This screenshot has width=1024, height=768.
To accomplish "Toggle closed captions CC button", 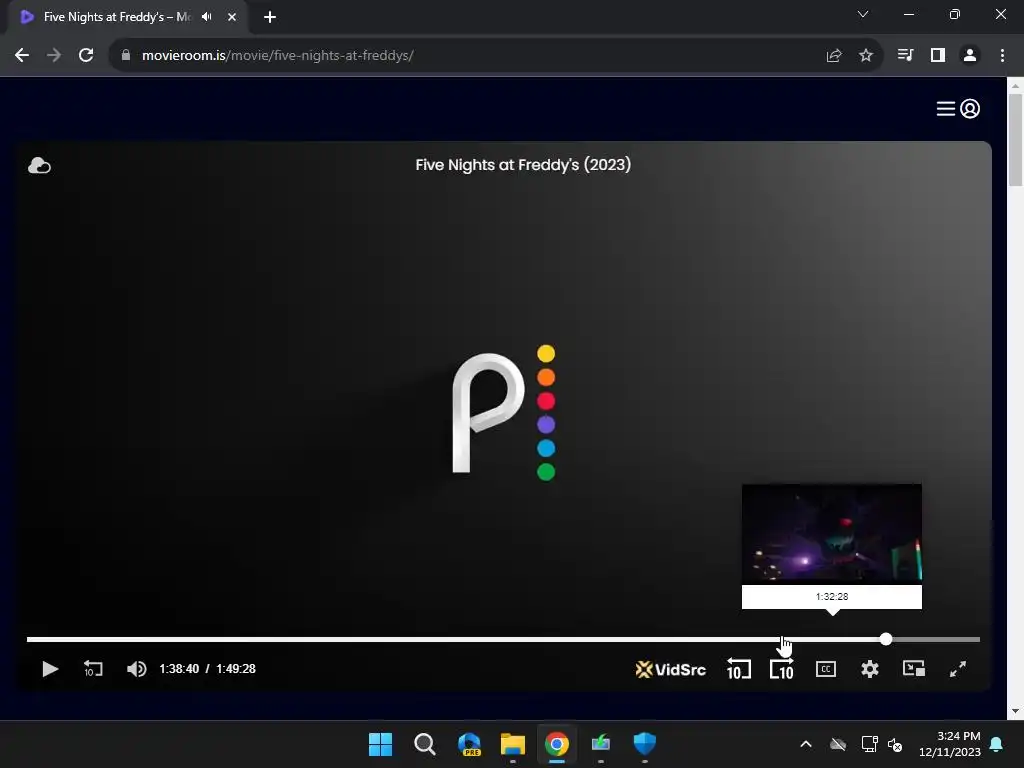I will coord(826,669).
